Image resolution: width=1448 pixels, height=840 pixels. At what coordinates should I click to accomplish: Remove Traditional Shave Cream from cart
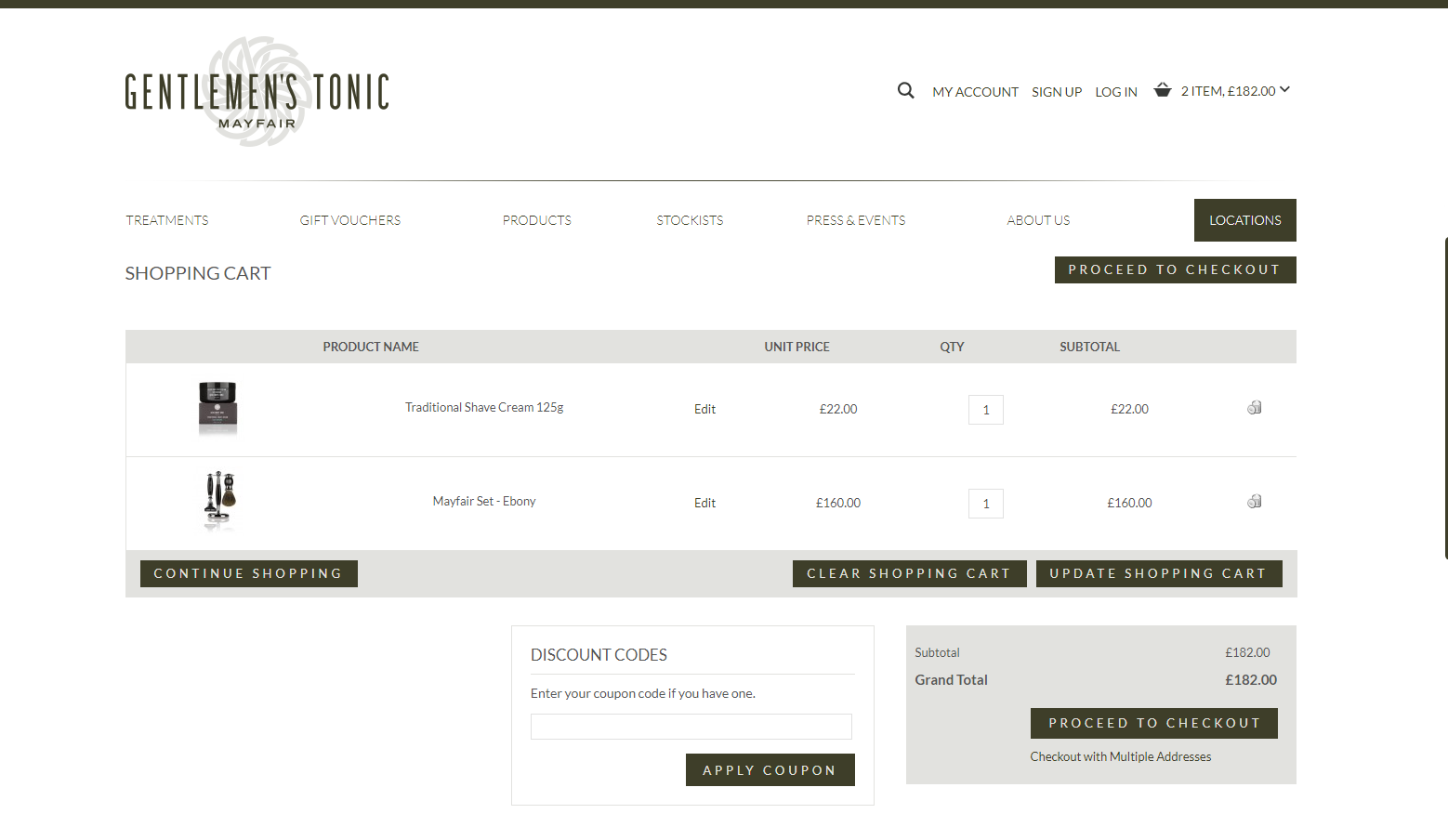coord(1254,408)
